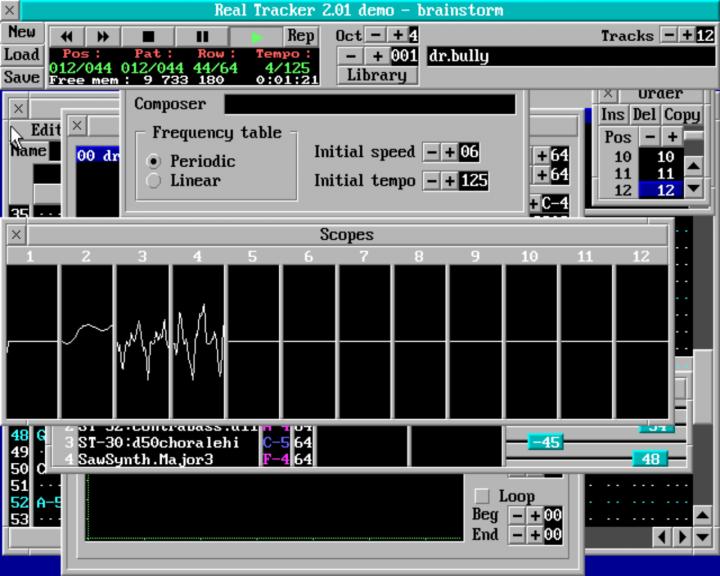The width and height of the screenshot is (720, 576).
Task: Click Ins in the Order window
Action: point(612,115)
